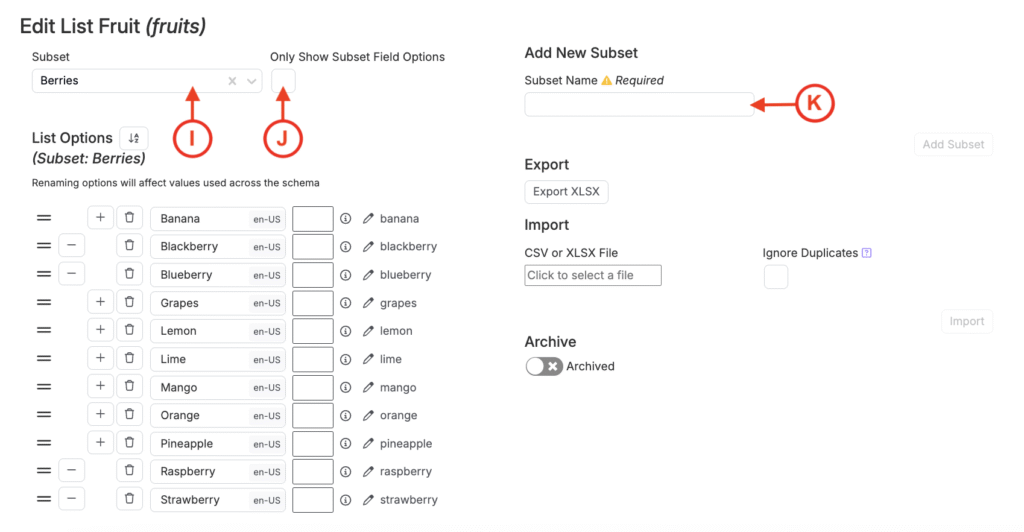The height and width of the screenshot is (532, 1024).
Task: Click the Subset Name text field
Action: [639, 104]
